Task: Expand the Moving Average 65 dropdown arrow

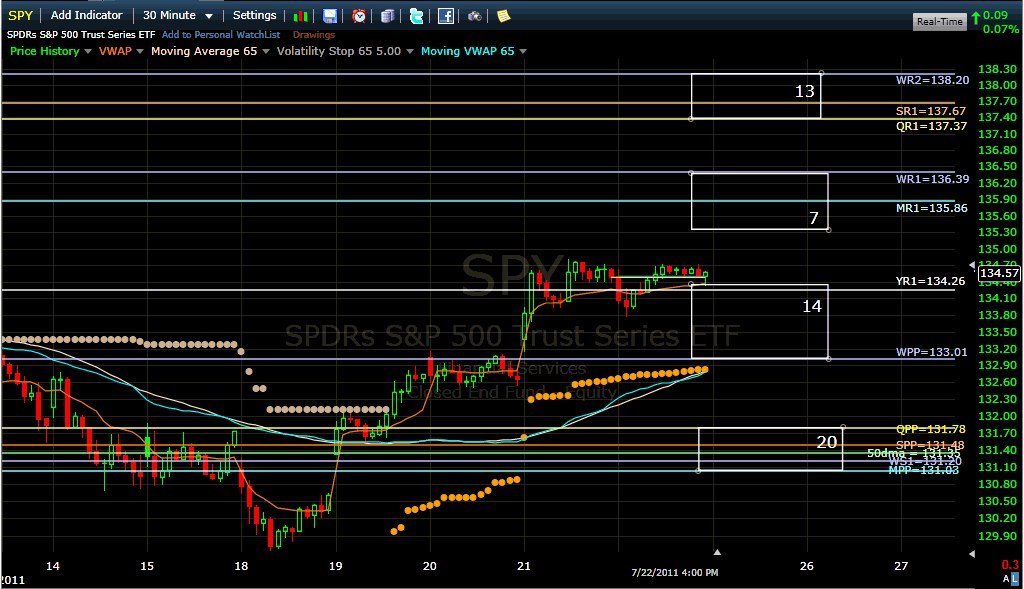Action: tap(266, 52)
